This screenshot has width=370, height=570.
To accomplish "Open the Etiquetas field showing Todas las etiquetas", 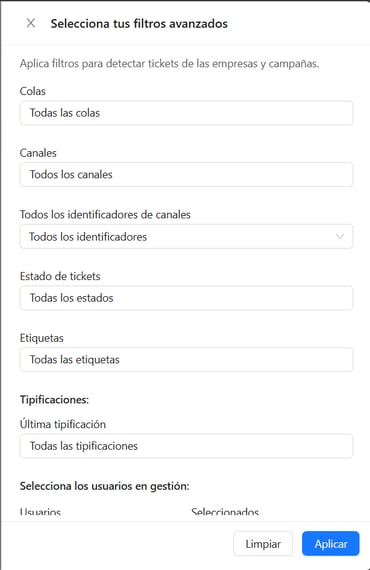I will coord(186,360).
